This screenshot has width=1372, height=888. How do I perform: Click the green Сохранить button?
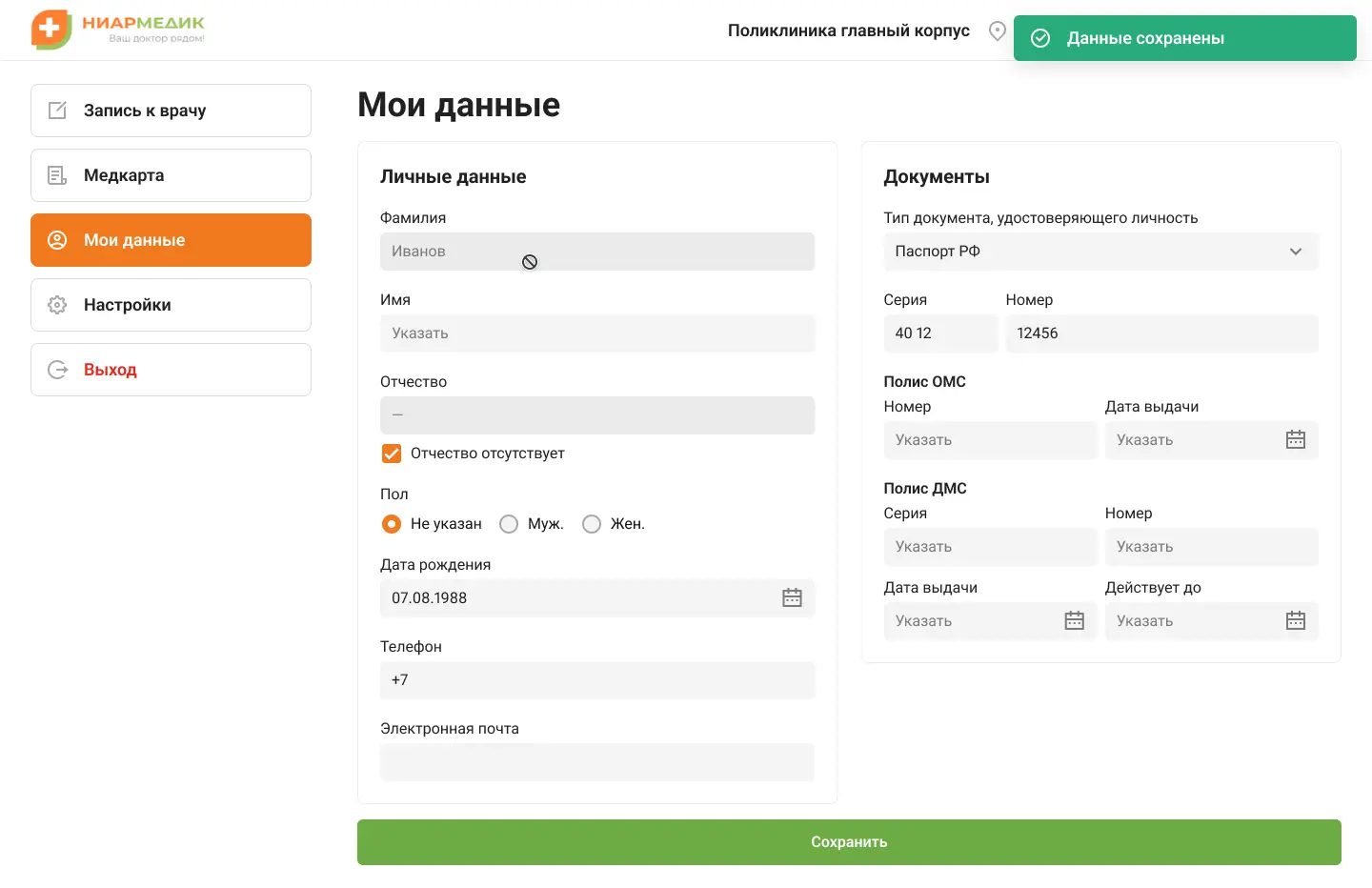849,842
